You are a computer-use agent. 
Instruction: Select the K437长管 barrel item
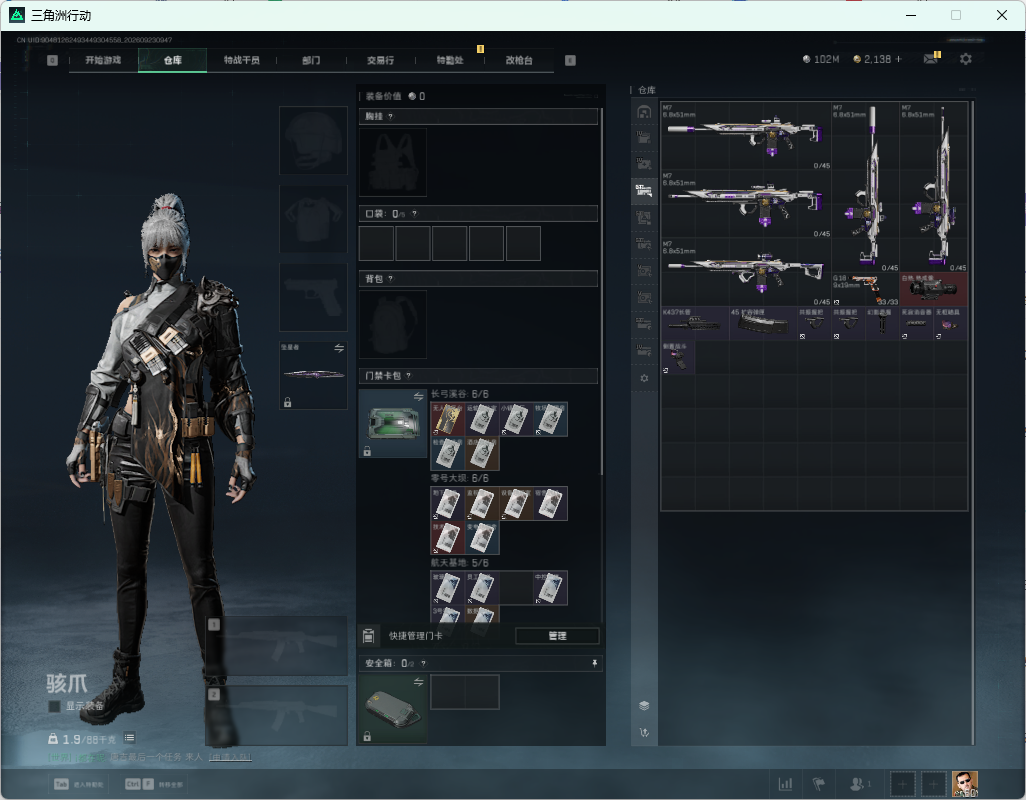[x=695, y=323]
